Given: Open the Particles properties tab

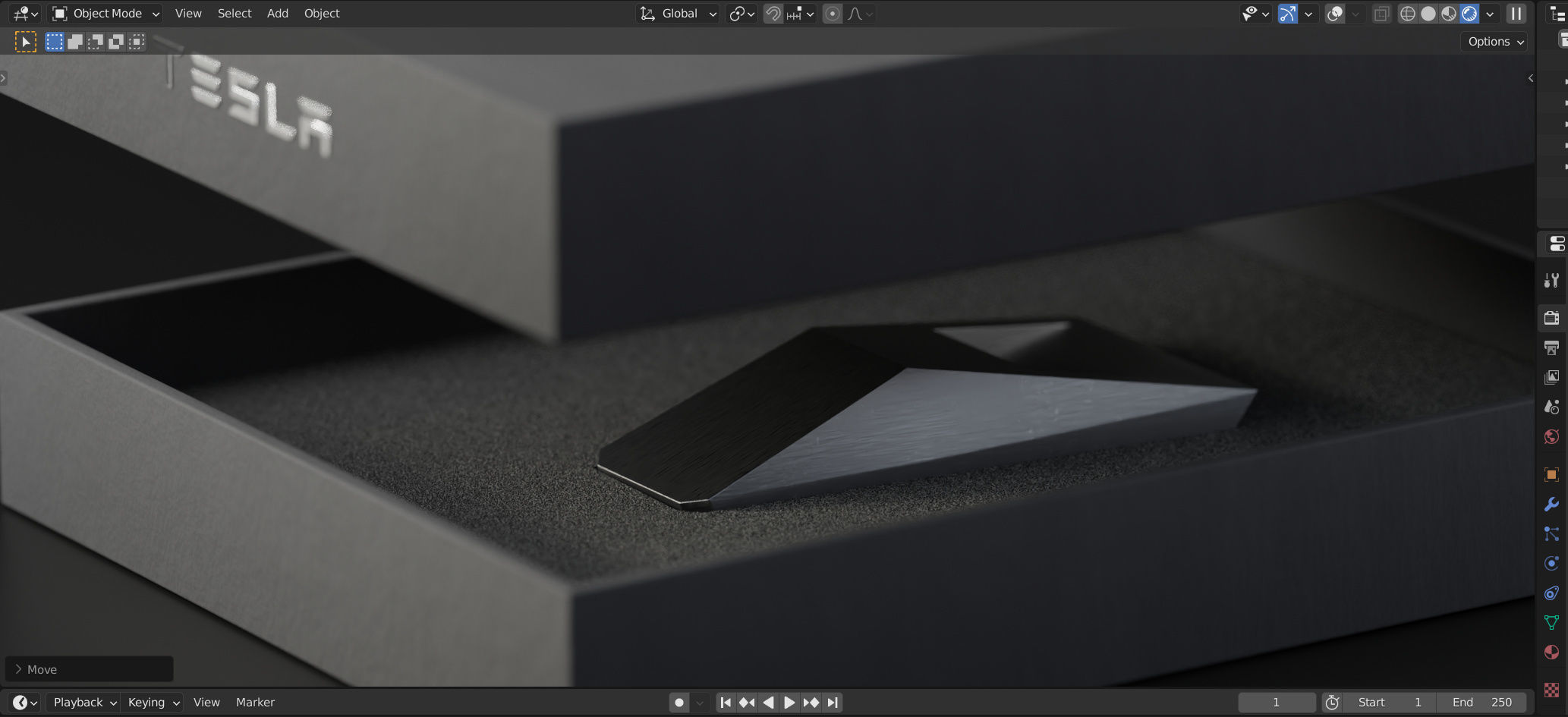Looking at the screenshot, I should (x=1552, y=533).
